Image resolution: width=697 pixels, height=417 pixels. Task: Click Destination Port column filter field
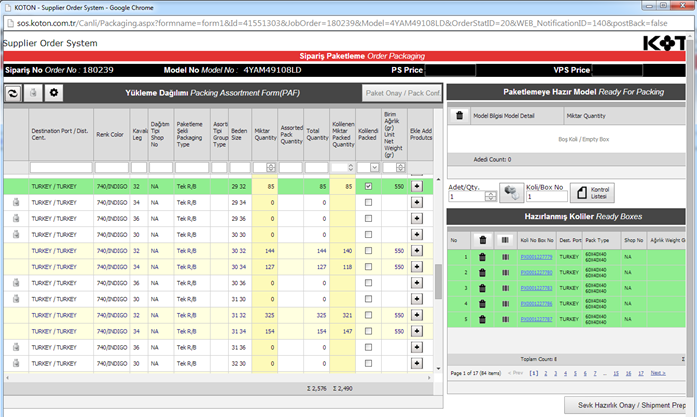coord(61,168)
